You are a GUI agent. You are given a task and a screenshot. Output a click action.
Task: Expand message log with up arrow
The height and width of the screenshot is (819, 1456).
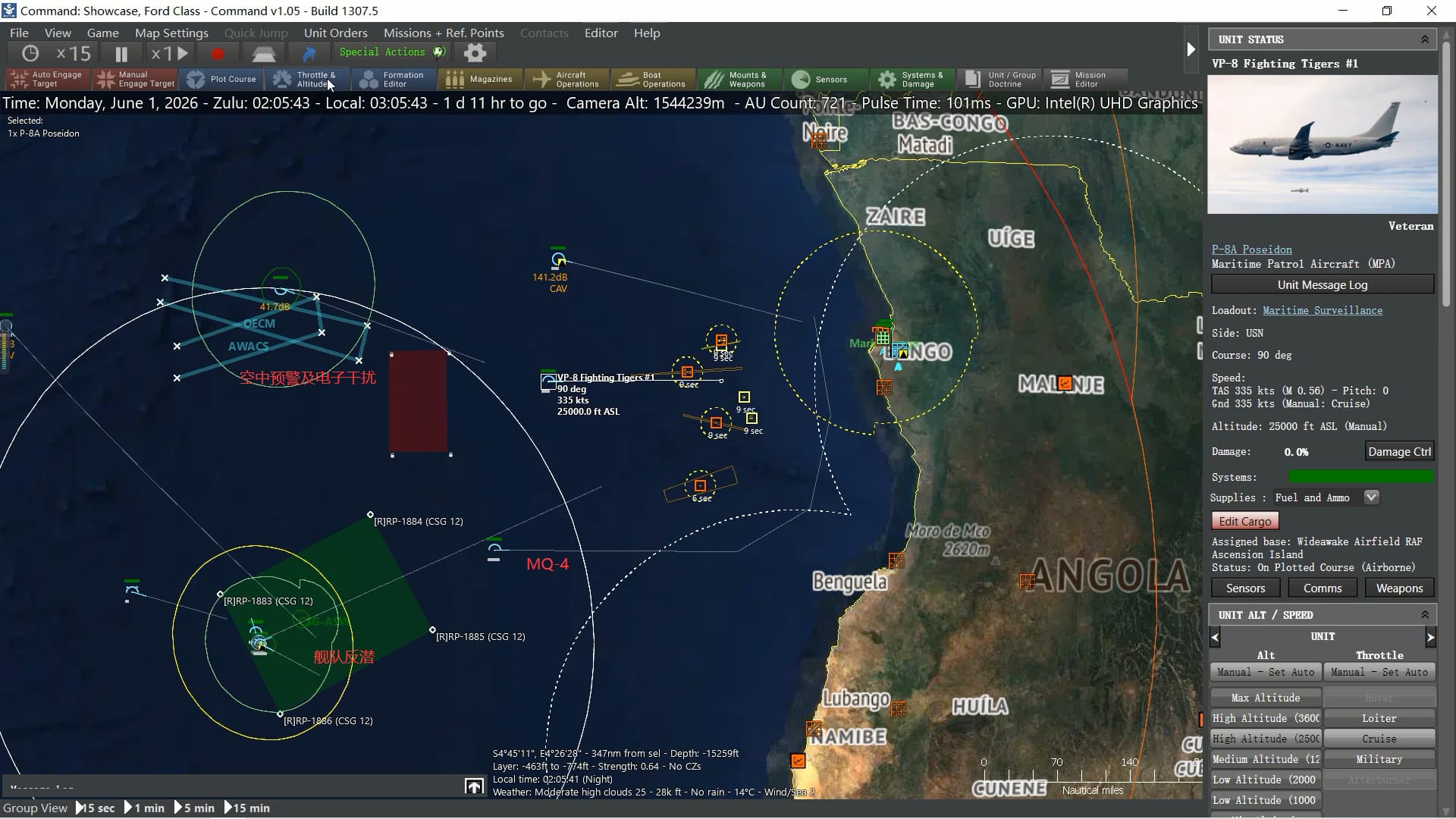tap(474, 786)
